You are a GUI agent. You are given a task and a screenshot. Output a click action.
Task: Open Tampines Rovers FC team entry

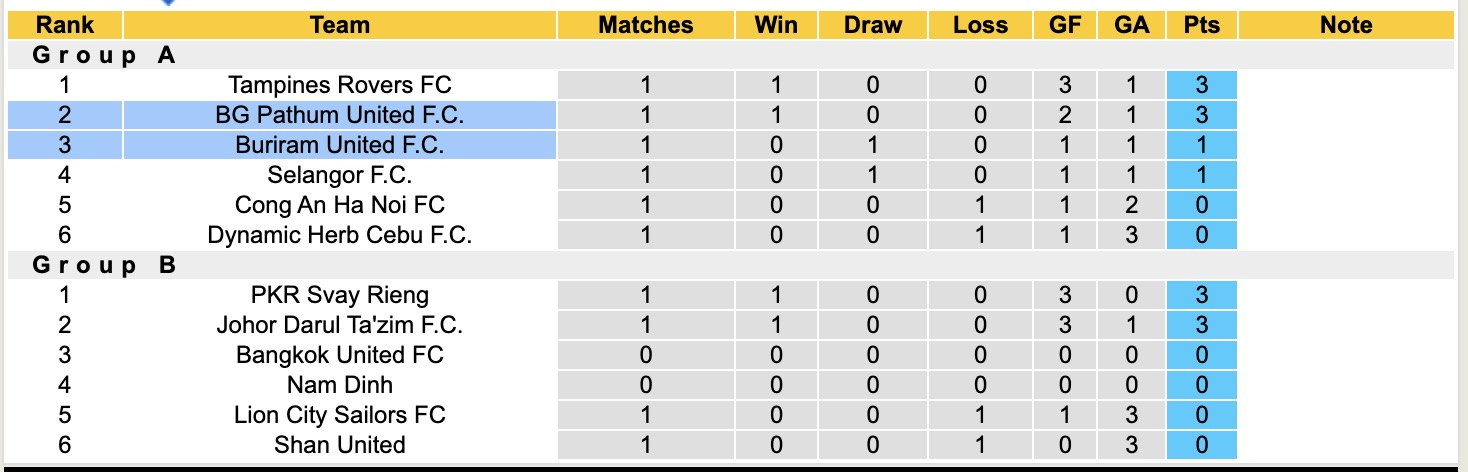(339, 85)
